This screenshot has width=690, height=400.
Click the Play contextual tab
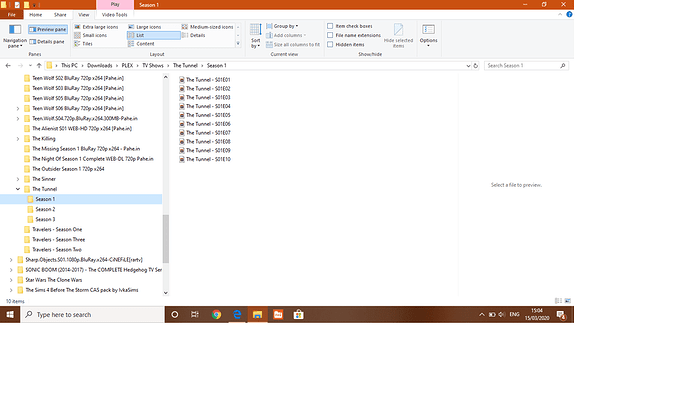(115, 4)
